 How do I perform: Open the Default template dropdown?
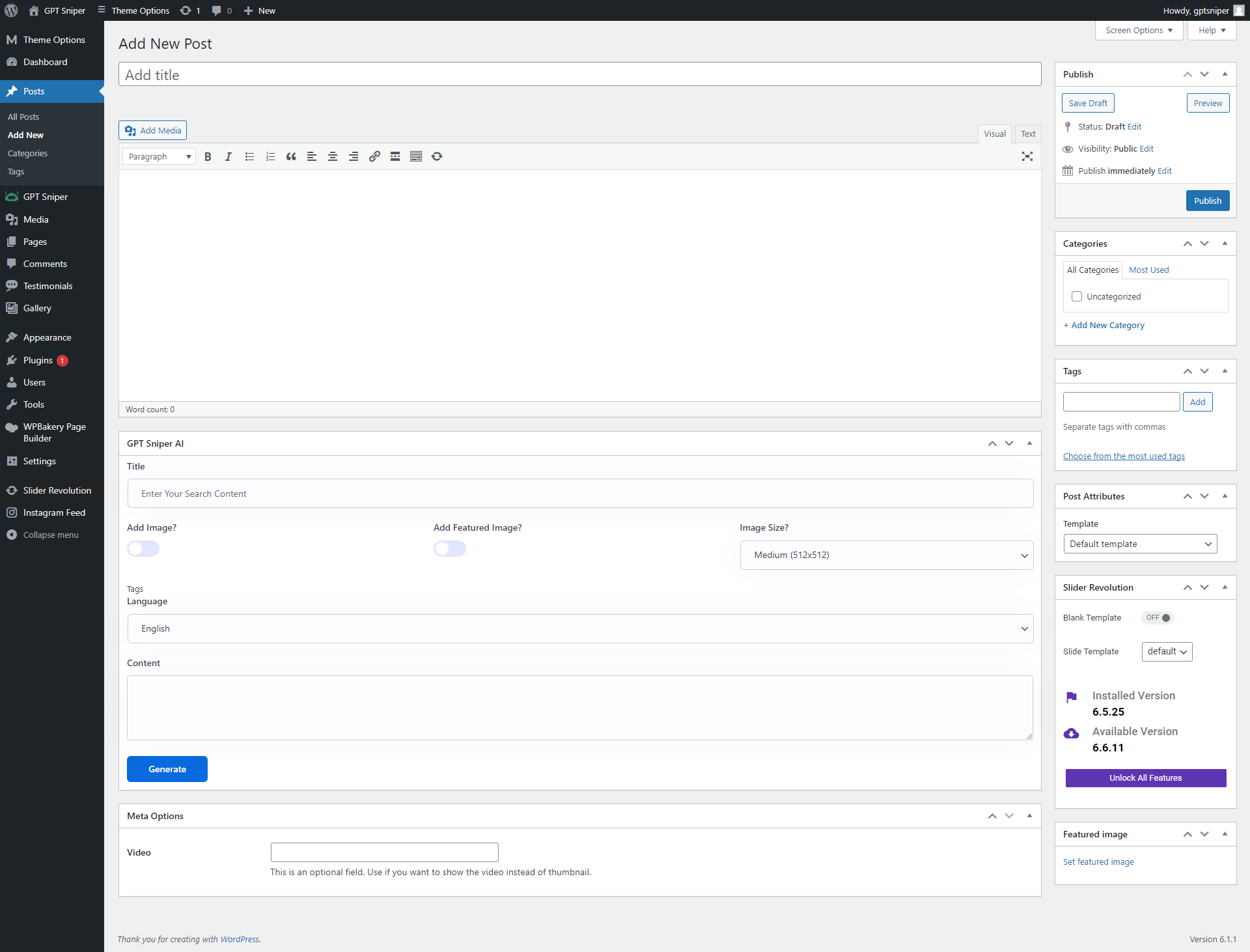pos(1140,544)
